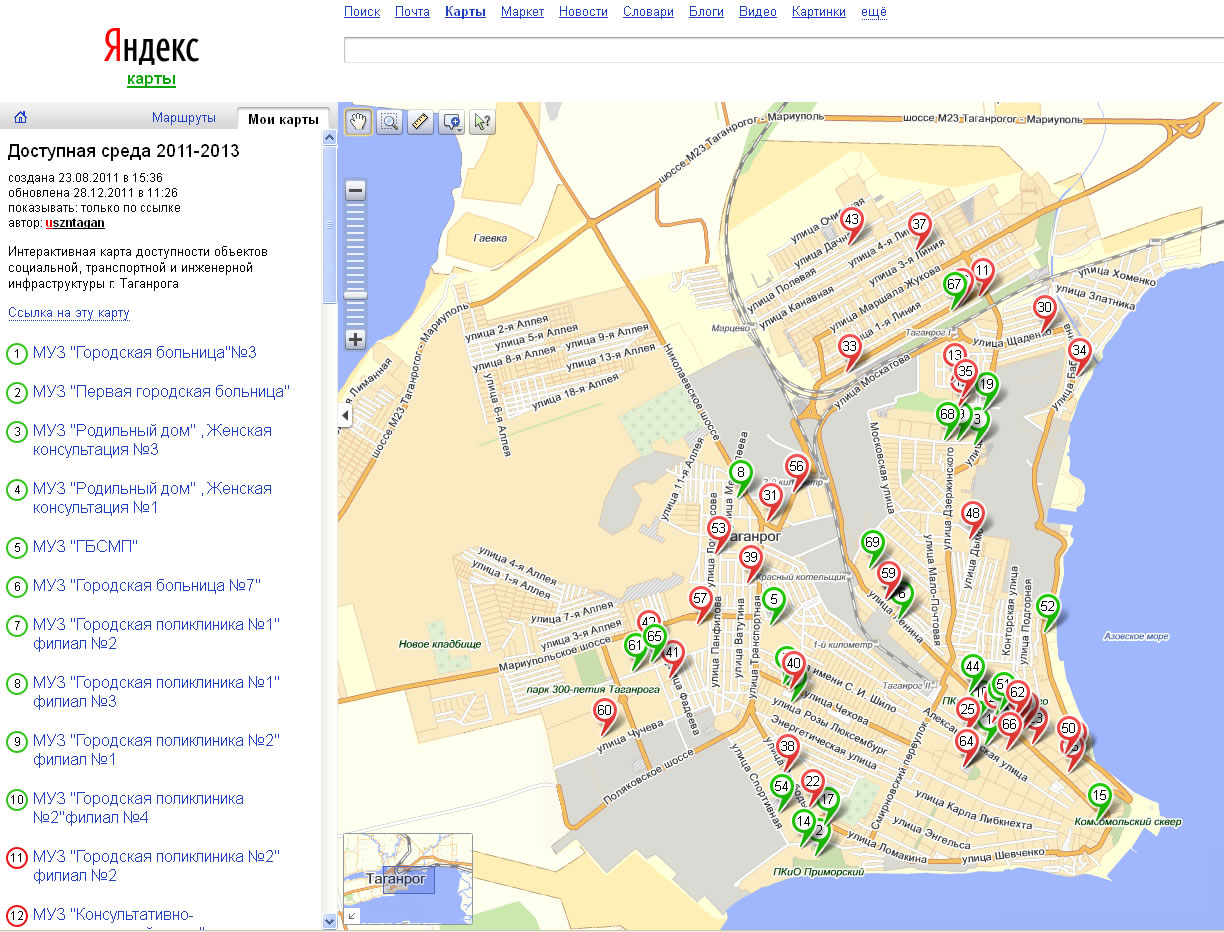This screenshot has height=932, width=1224.
Task: Open МУЗ "ГБСМП" list item
Action: pos(85,547)
